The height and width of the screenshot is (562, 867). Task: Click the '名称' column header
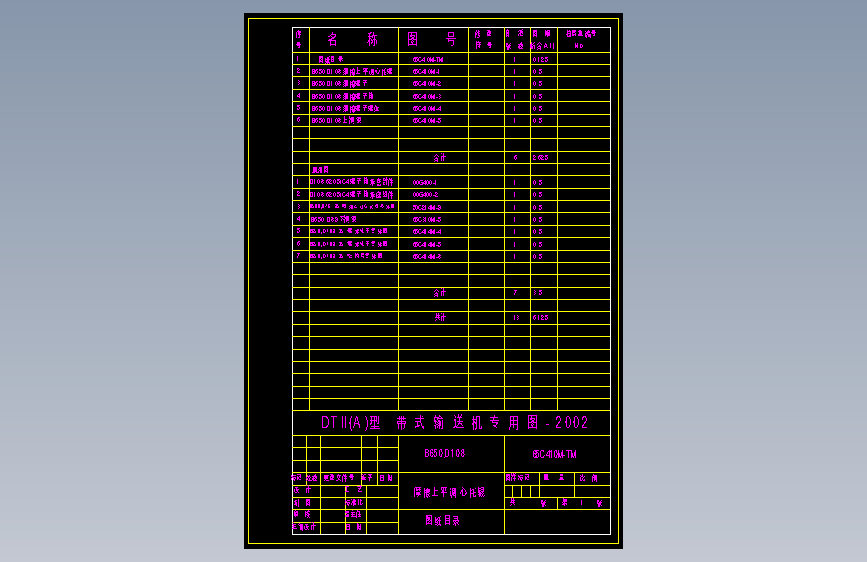(353, 39)
